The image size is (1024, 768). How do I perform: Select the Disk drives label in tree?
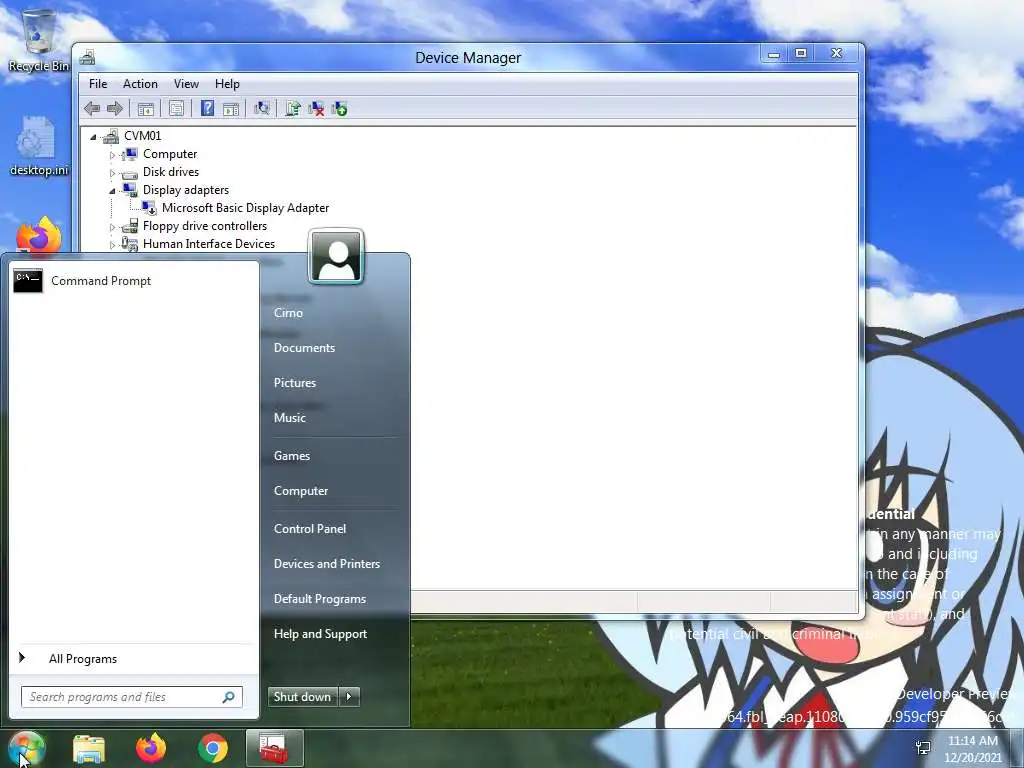point(170,172)
